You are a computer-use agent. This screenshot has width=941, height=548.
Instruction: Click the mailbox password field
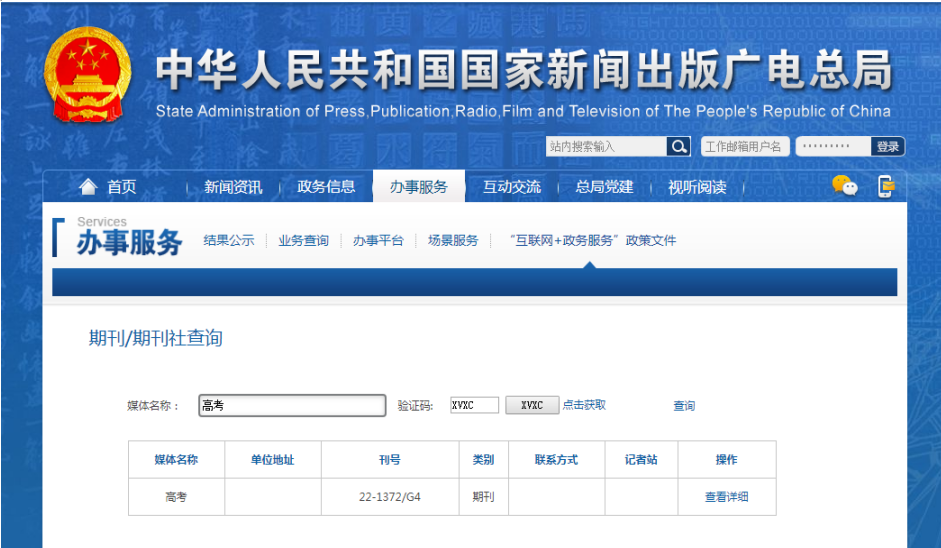tap(833, 146)
